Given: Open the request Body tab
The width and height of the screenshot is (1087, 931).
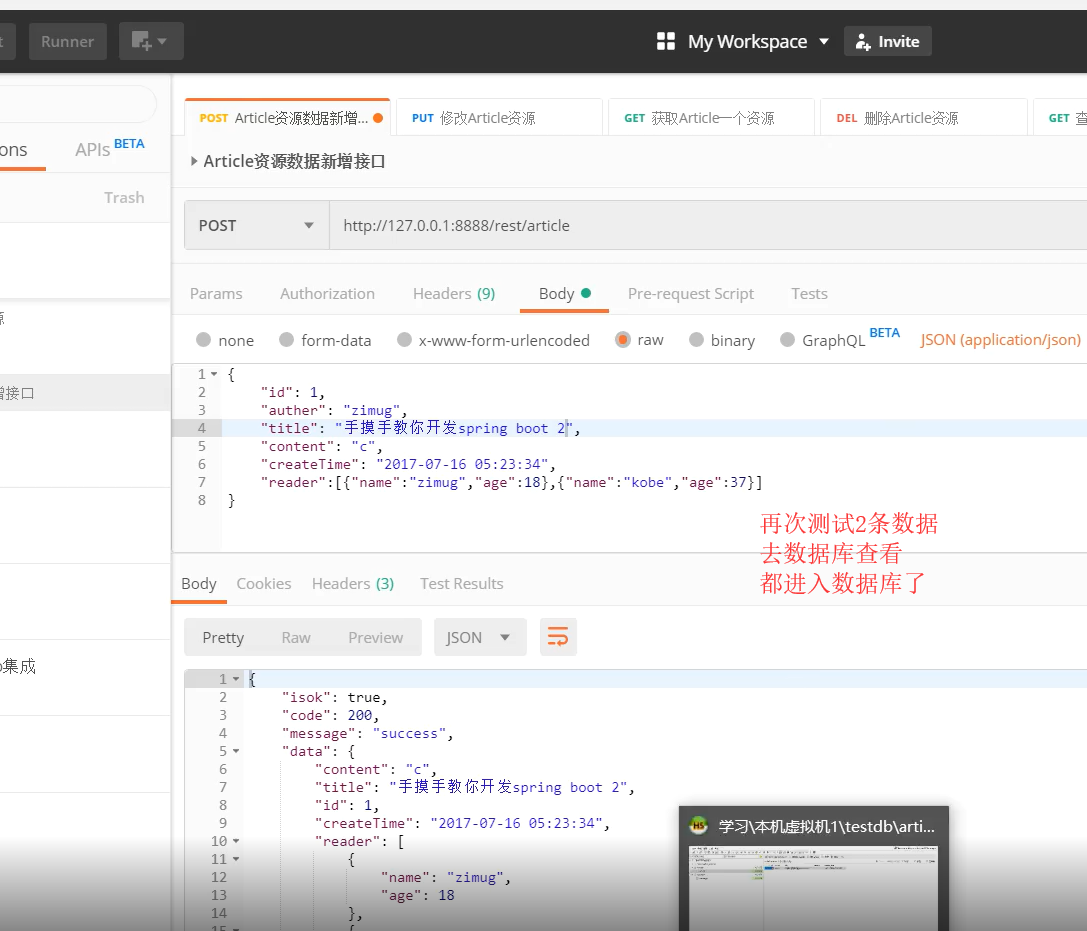Looking at the screenshot, I should [x=564, y=294].
